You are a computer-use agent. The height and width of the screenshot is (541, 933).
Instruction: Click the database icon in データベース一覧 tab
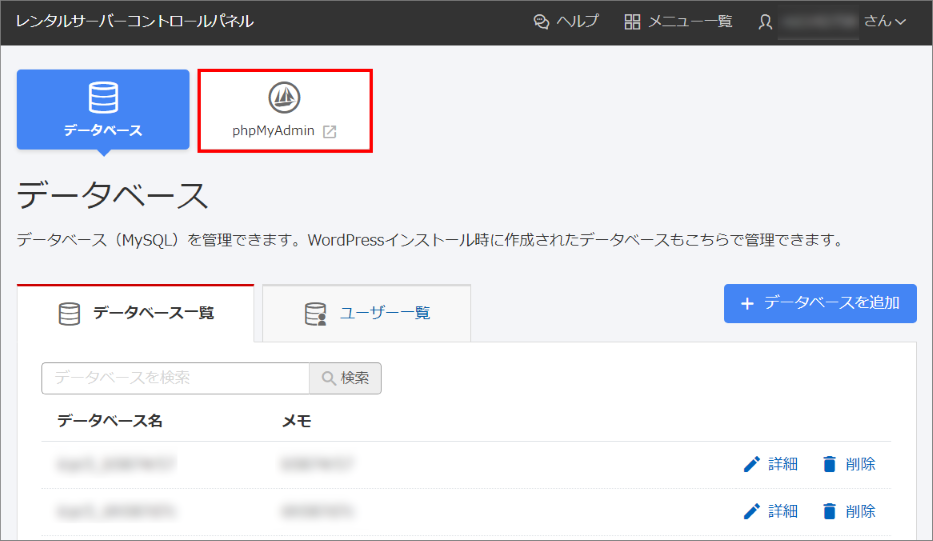coord(69,314)
